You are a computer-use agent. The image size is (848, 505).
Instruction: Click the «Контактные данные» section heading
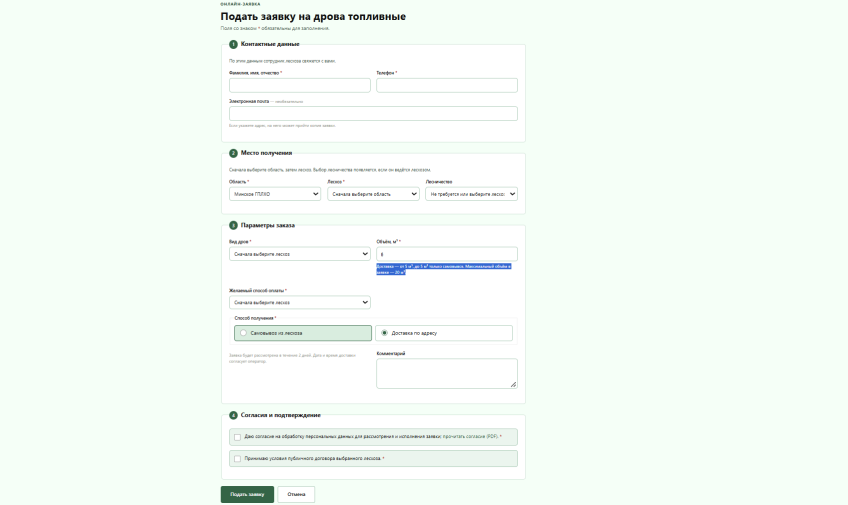[270, 44]
